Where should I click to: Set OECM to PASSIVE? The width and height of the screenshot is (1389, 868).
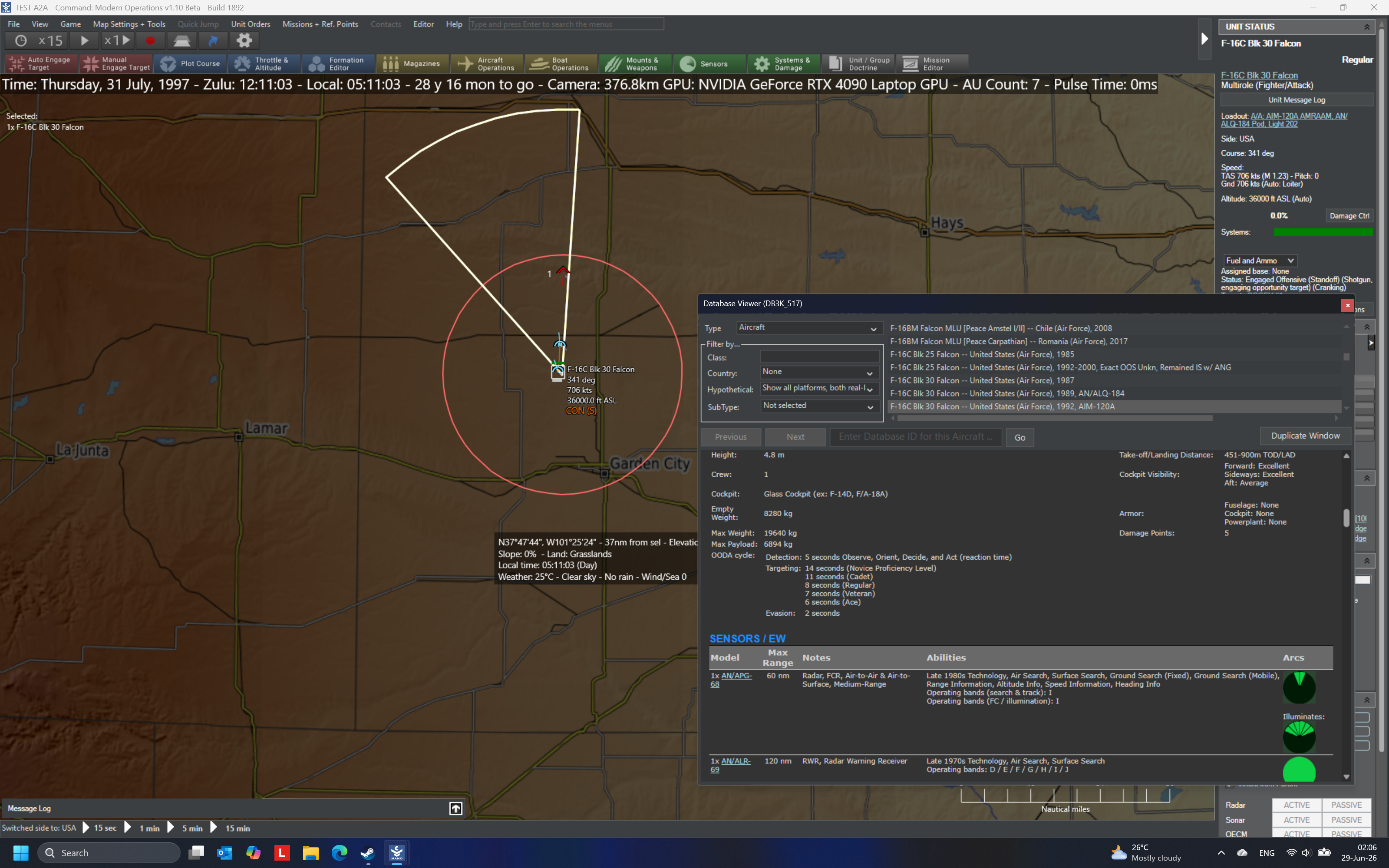(1346, 834)
